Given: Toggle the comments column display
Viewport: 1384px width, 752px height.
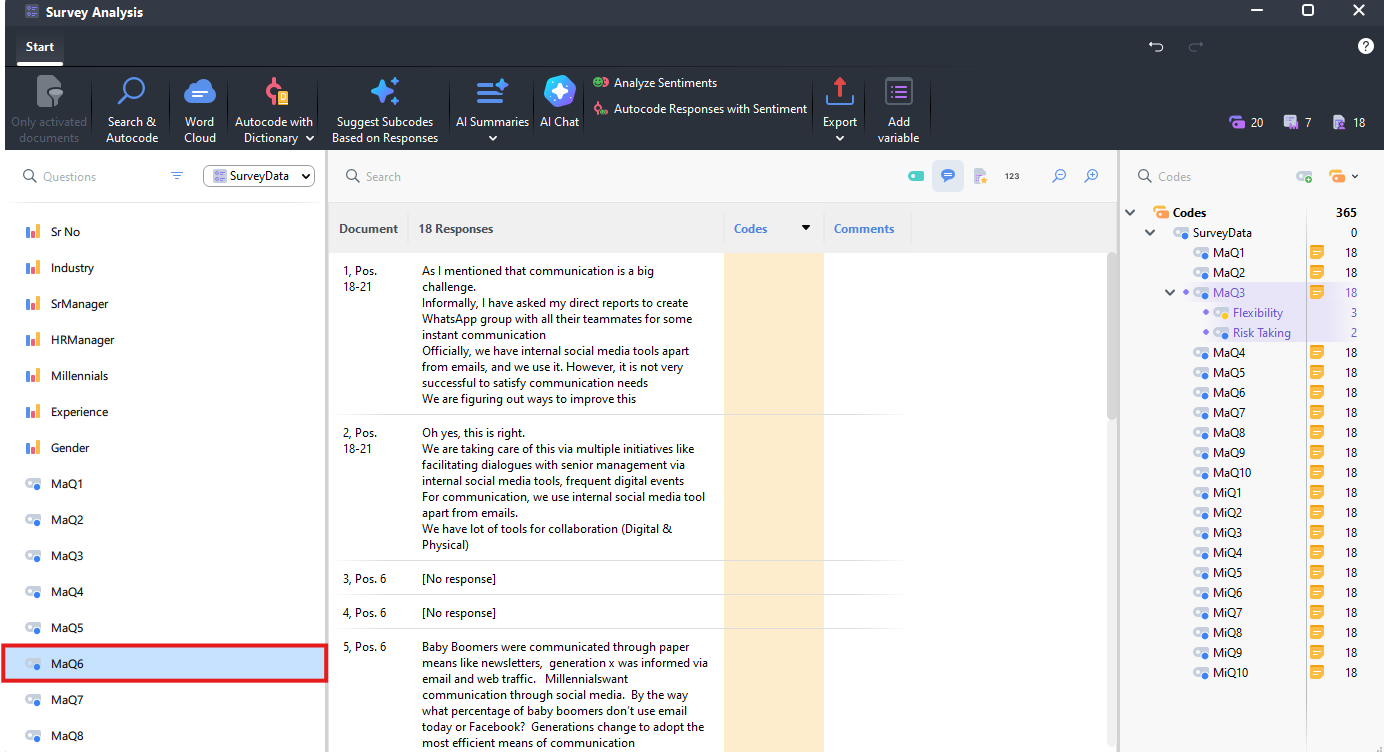Looking at the screenshot, I should click(x=947, y=176).
